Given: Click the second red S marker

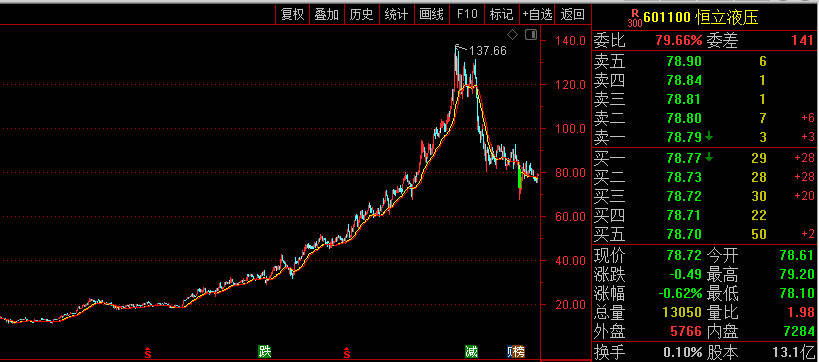Looking at the screenshot, I should pyautogui.click(x=346, y=352).
